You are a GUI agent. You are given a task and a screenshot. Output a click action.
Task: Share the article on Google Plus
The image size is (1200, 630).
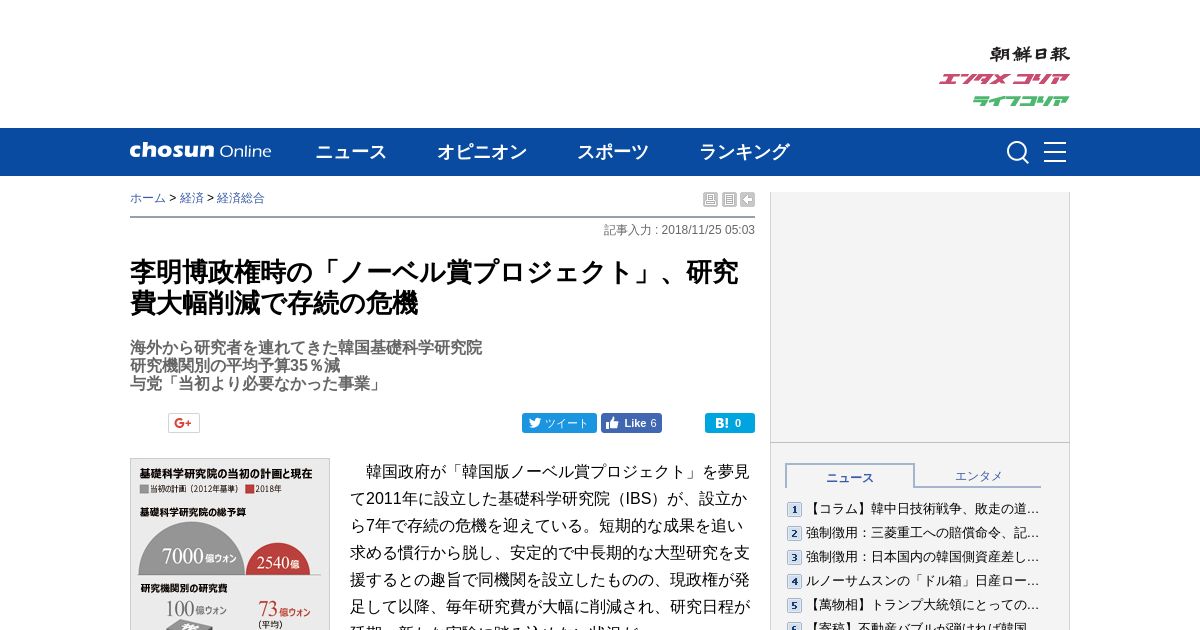coord(184,423)
